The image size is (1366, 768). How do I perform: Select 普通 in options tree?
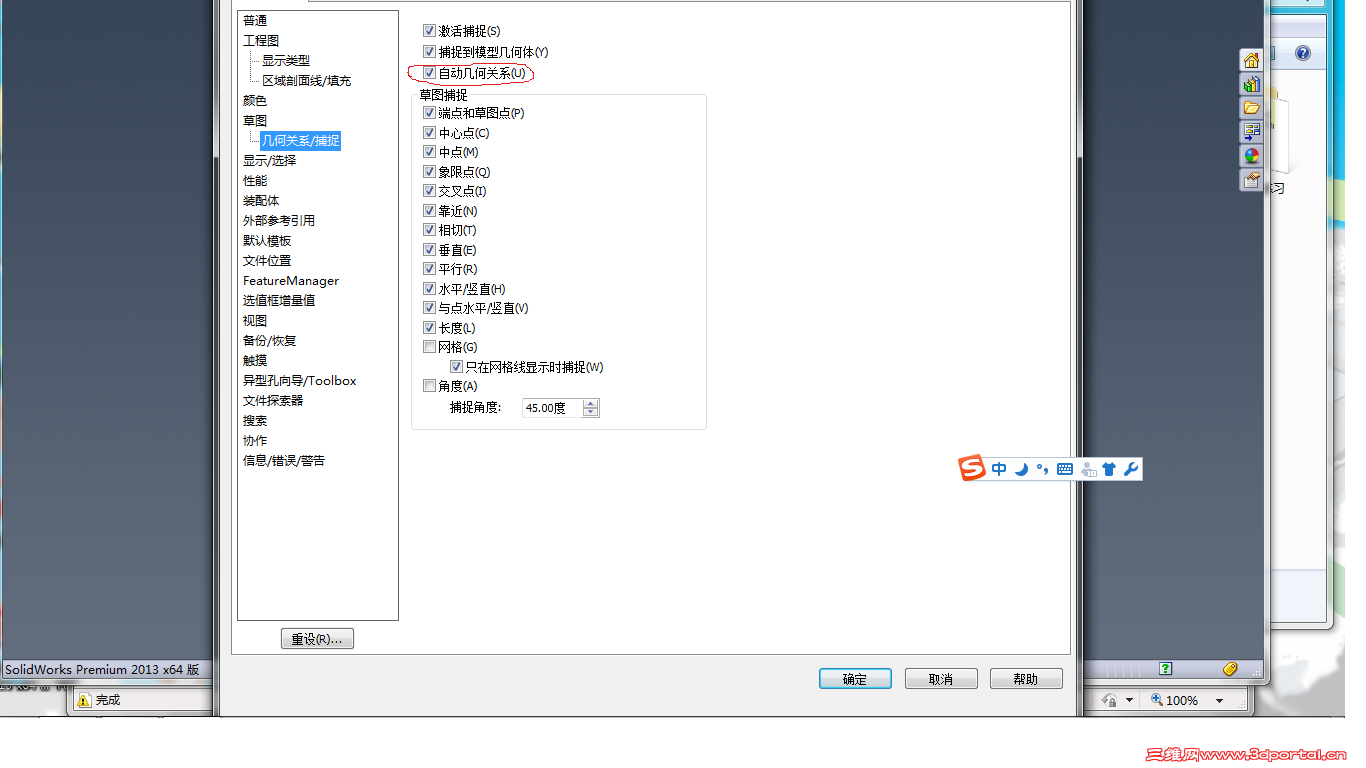(255, 20)
